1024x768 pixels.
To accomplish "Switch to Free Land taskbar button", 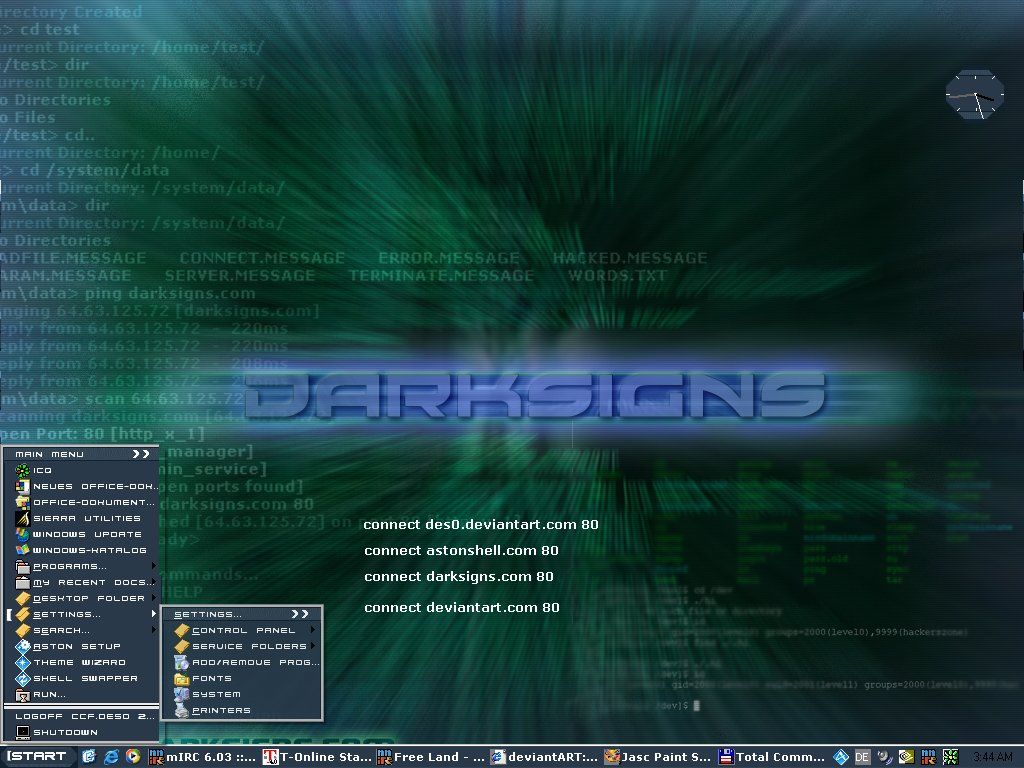I will 432,757.
